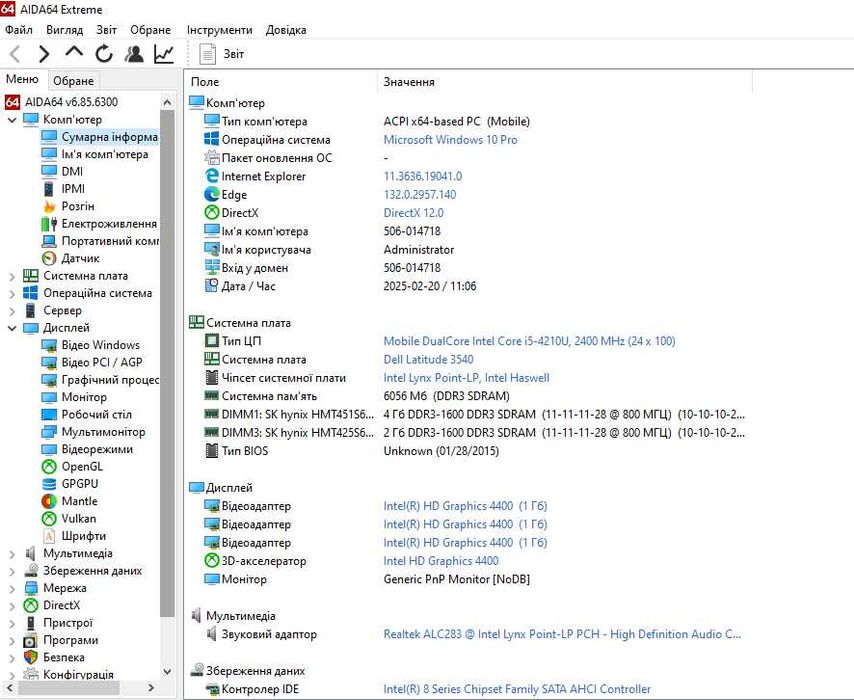854x700 pixels.
Task: Switch to the Обране sidebar tab
Action: point(74,81)
